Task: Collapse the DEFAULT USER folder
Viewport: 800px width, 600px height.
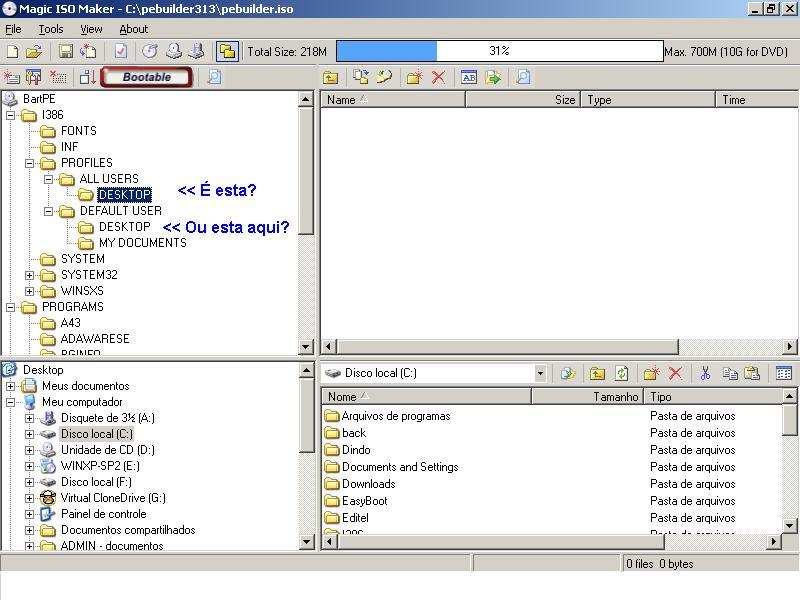Action: click(48, 211)
